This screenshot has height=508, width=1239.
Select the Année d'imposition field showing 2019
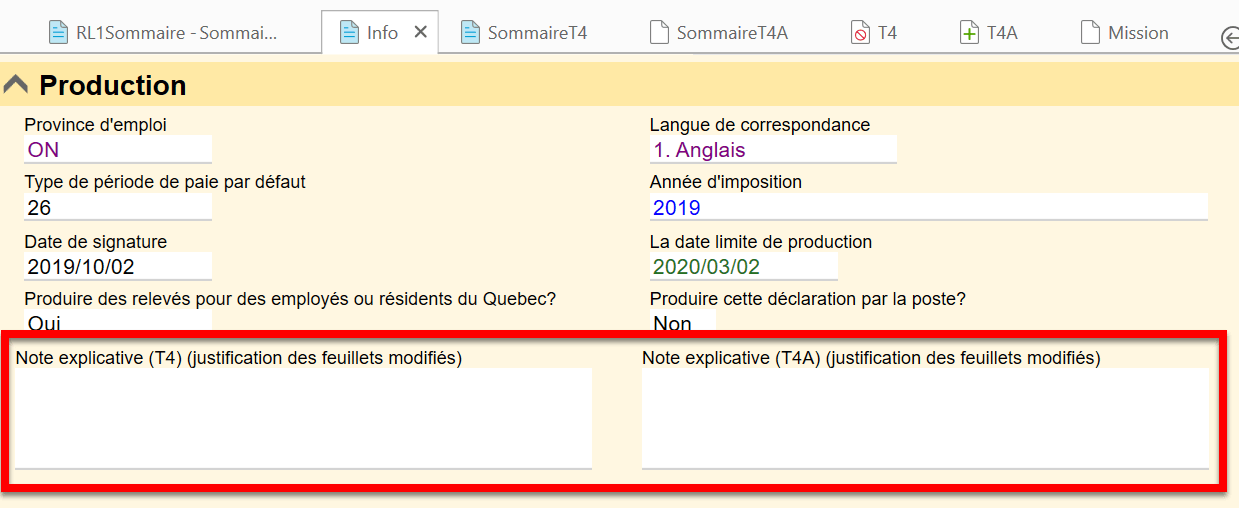tap(927, 208)
